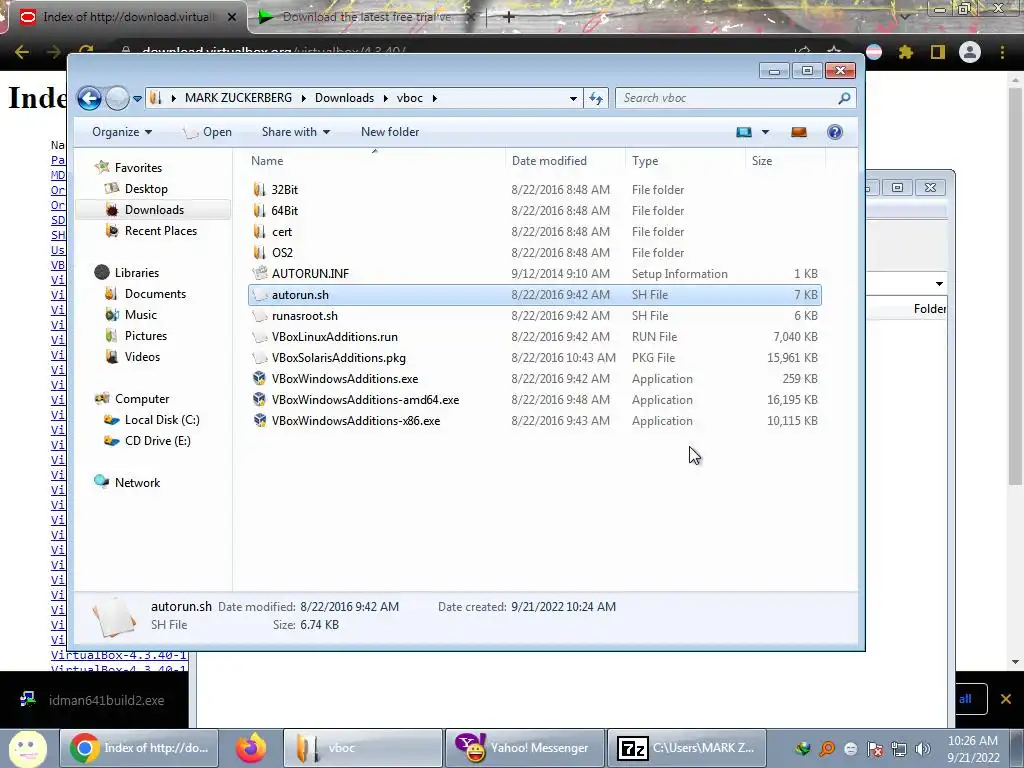
Task: Open a new Chrome tab
Action: click(509, 17)
